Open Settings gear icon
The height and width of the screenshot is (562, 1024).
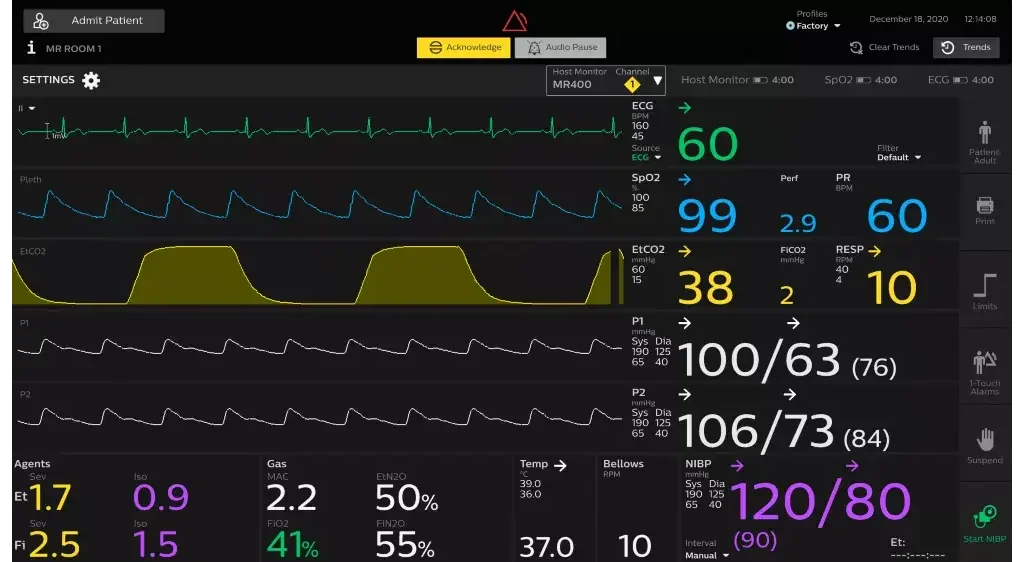click(x=91, y=80)
